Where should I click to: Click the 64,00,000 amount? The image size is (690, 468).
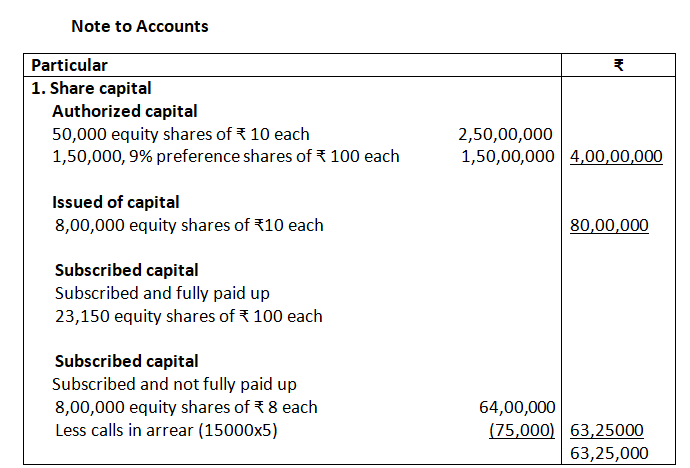click(x=518, y=407)
